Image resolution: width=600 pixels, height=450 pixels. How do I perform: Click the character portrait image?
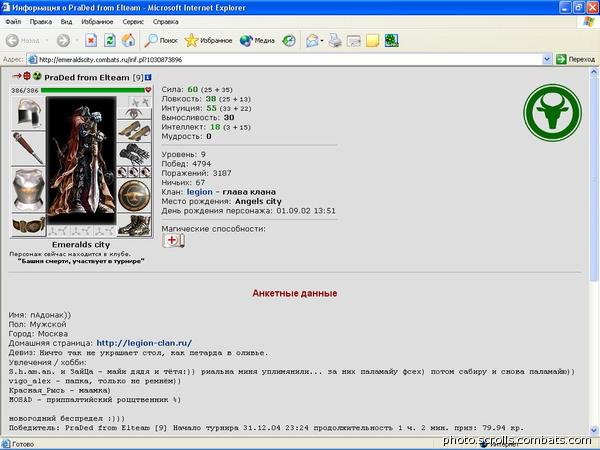[x=81, y=160]
